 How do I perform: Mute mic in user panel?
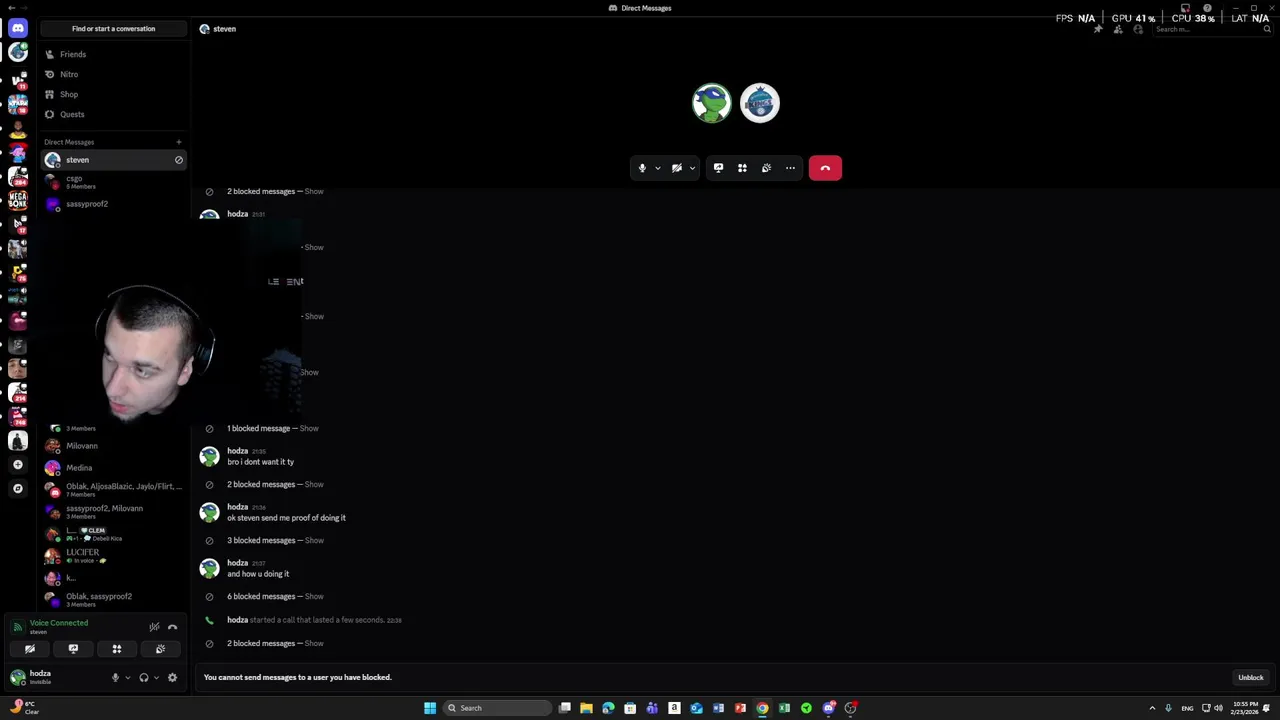[115, 678]
